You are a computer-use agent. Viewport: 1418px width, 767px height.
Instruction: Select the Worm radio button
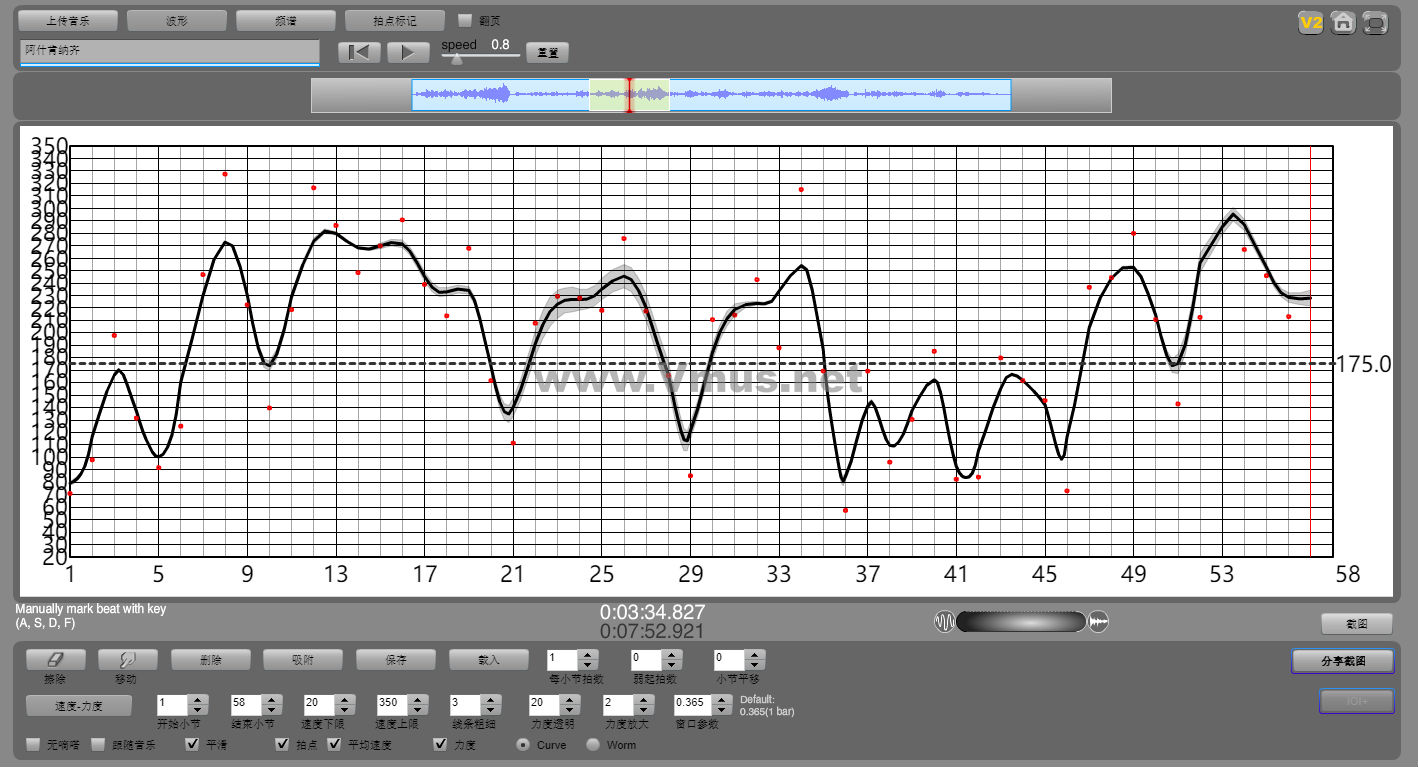(593, 745)
